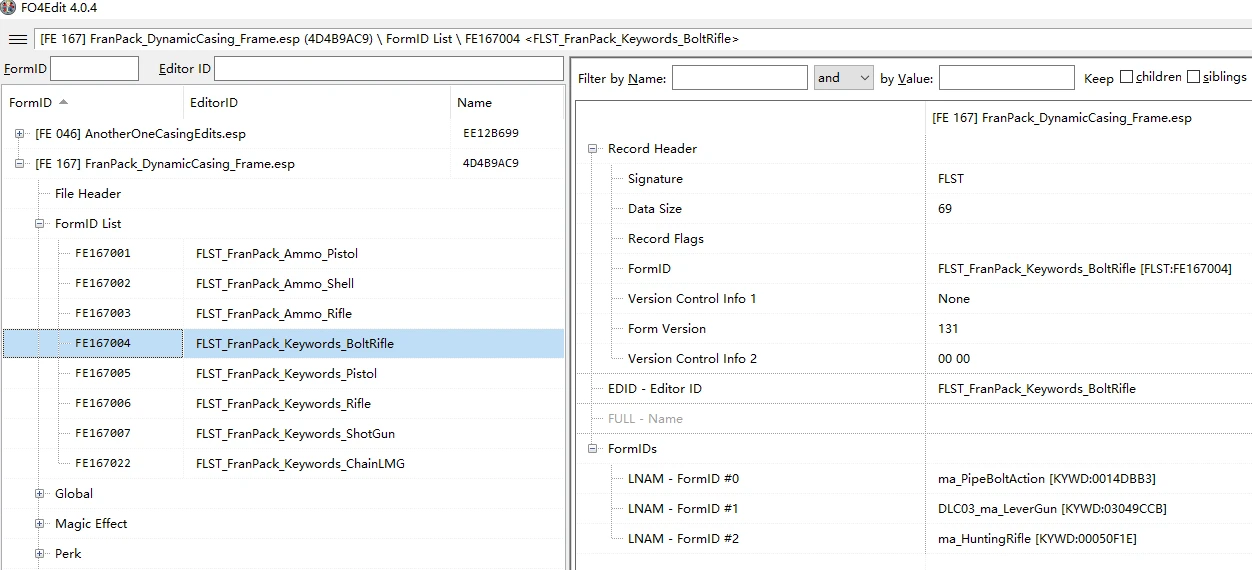Select record FLST_FranPack_Keywords_Rifle
This screenshot has height=570, width=1252.
point(283,403)
